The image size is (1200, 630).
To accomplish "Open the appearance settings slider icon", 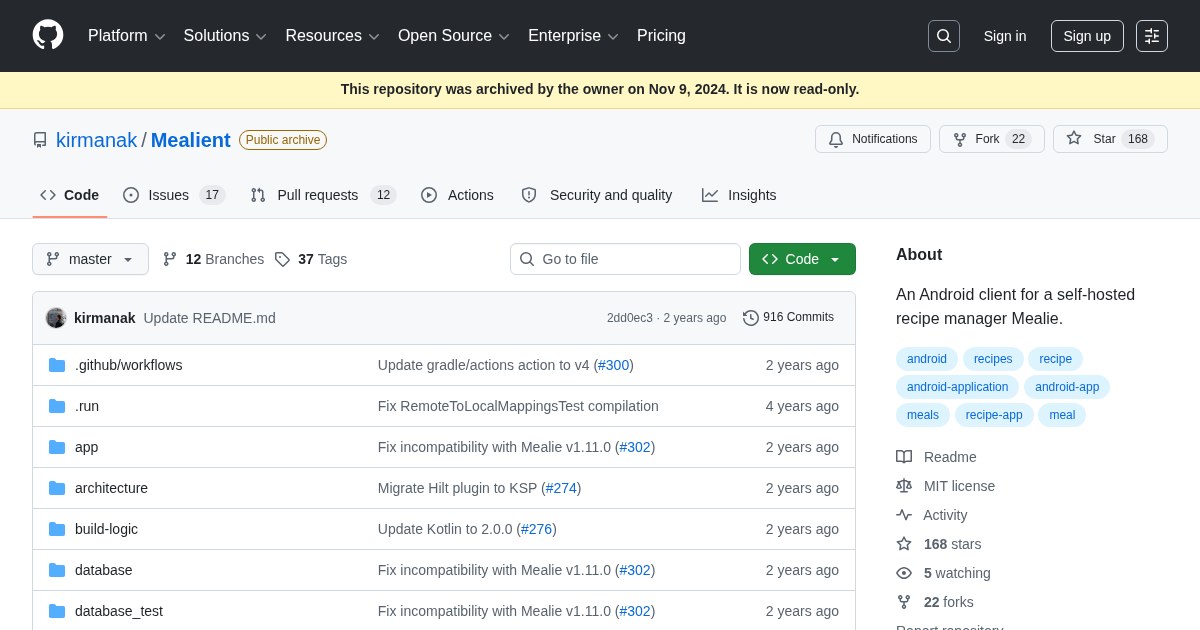I will pos(1152,36).
